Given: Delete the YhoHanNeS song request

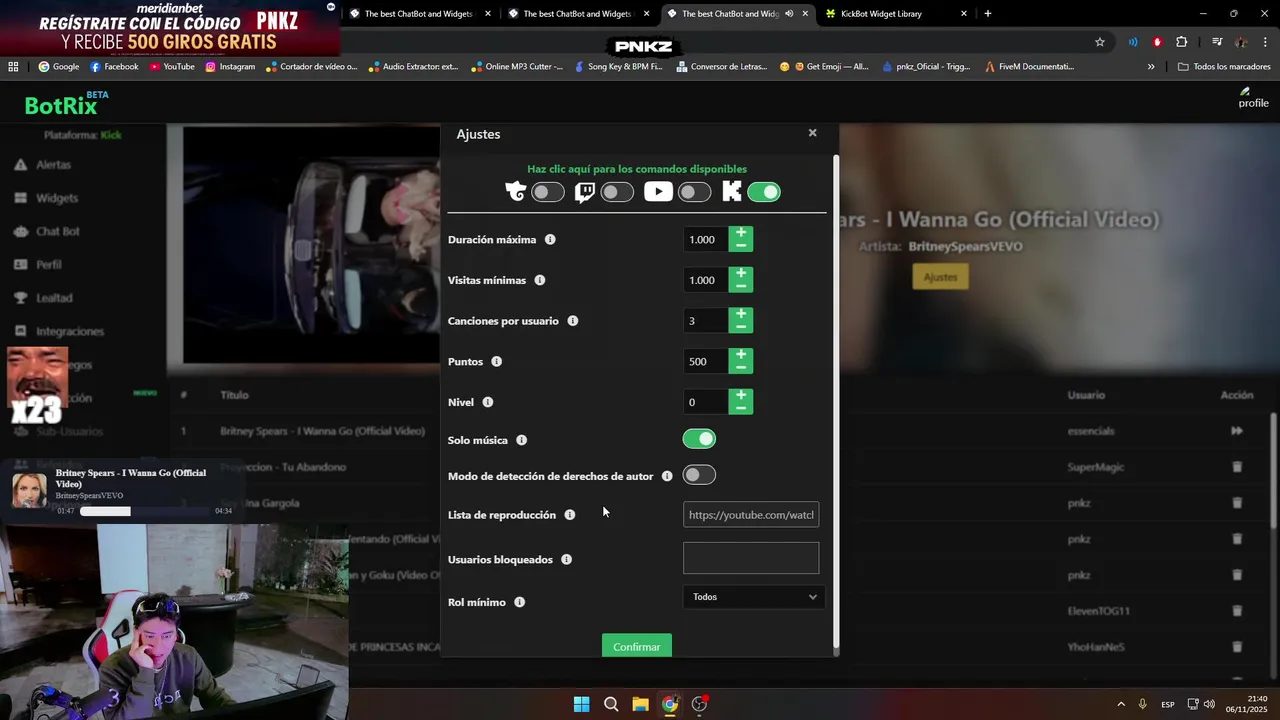Looking at the screenshot, I should [1237, 647].
